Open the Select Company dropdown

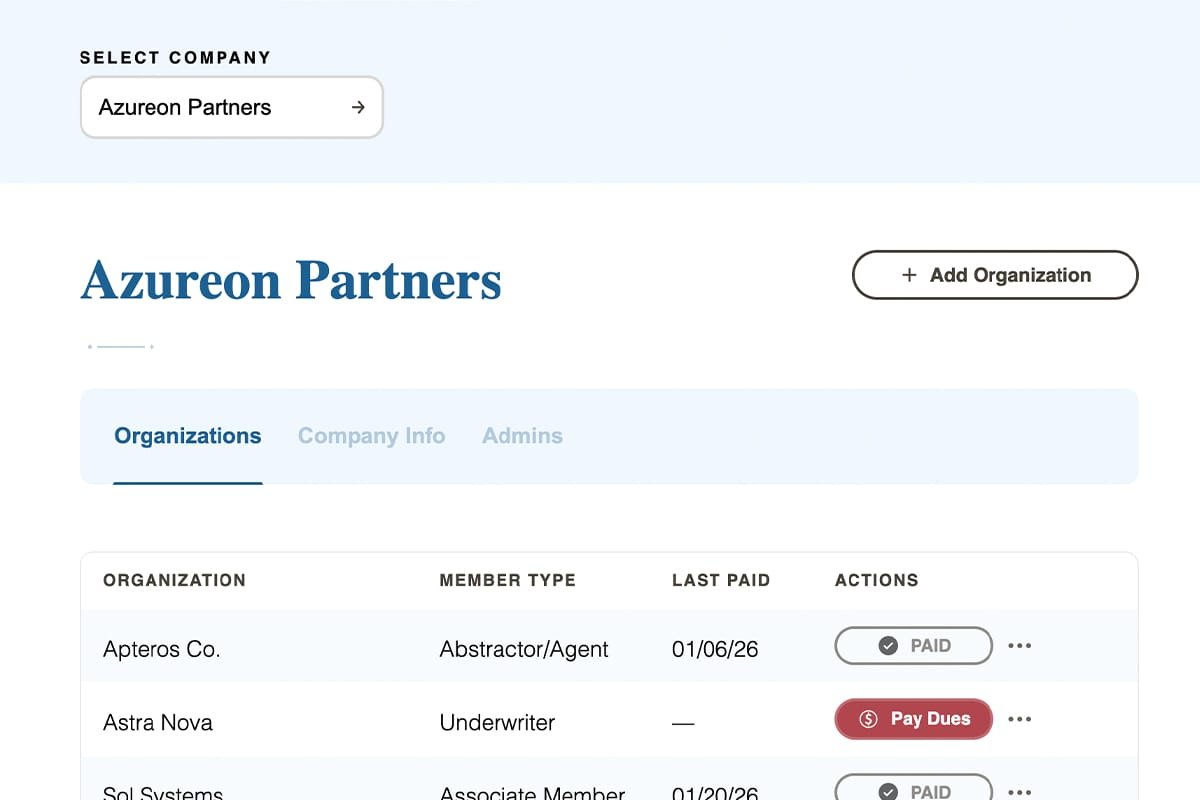[x=231, y=107]
